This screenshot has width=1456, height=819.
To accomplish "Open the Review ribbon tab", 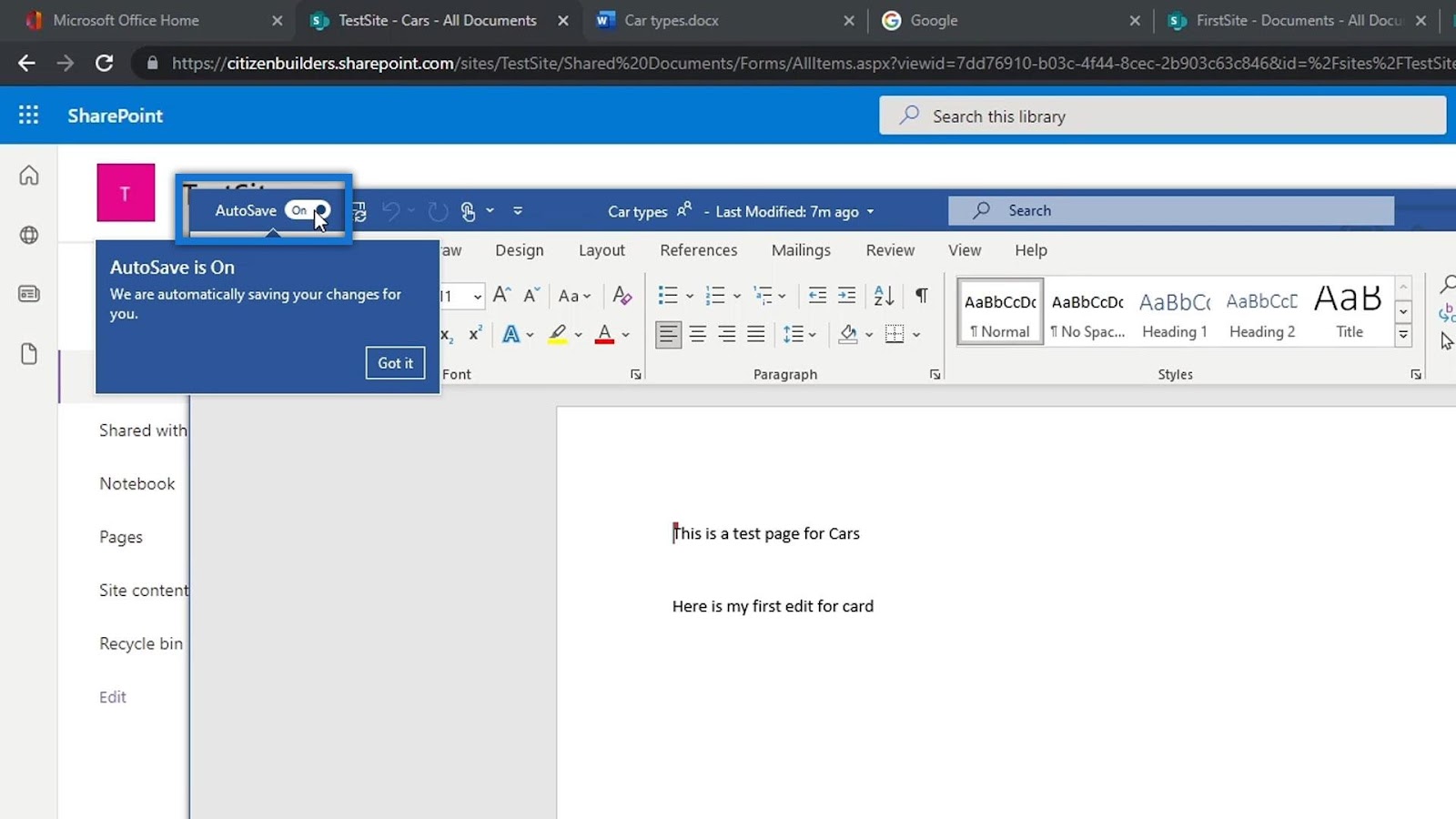I will tap(890, 250).
